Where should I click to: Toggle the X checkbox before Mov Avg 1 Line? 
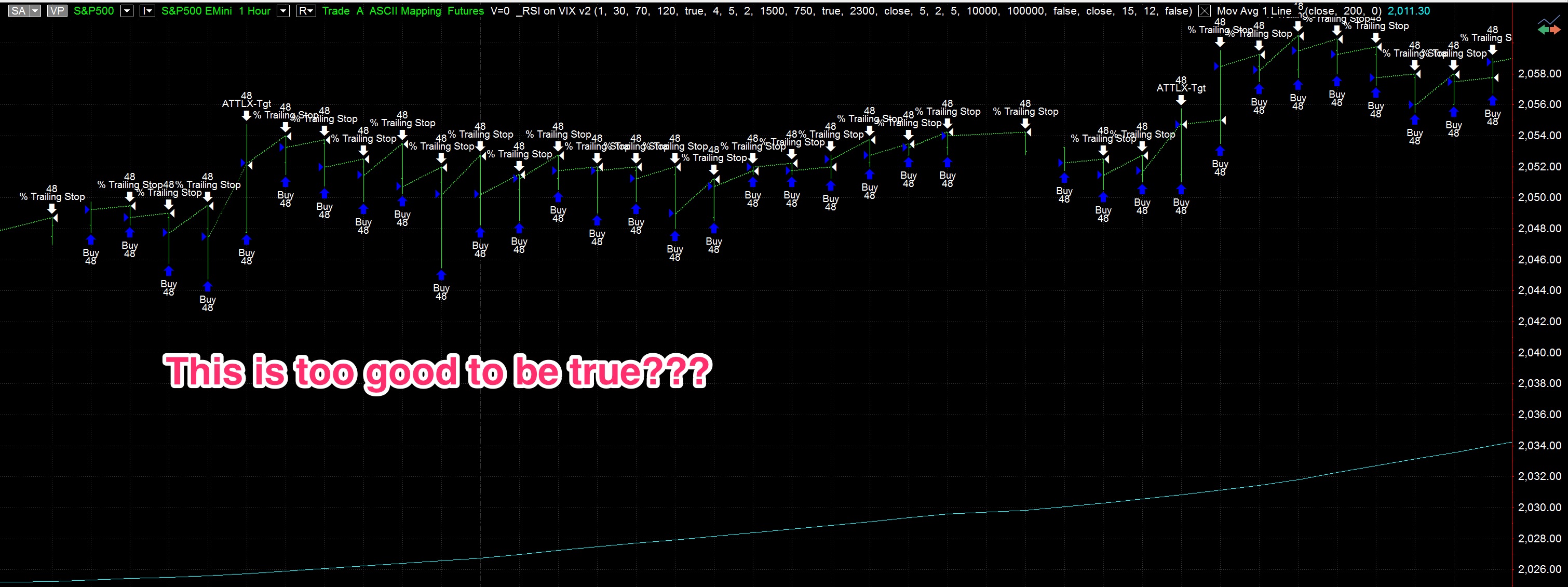1204,11
